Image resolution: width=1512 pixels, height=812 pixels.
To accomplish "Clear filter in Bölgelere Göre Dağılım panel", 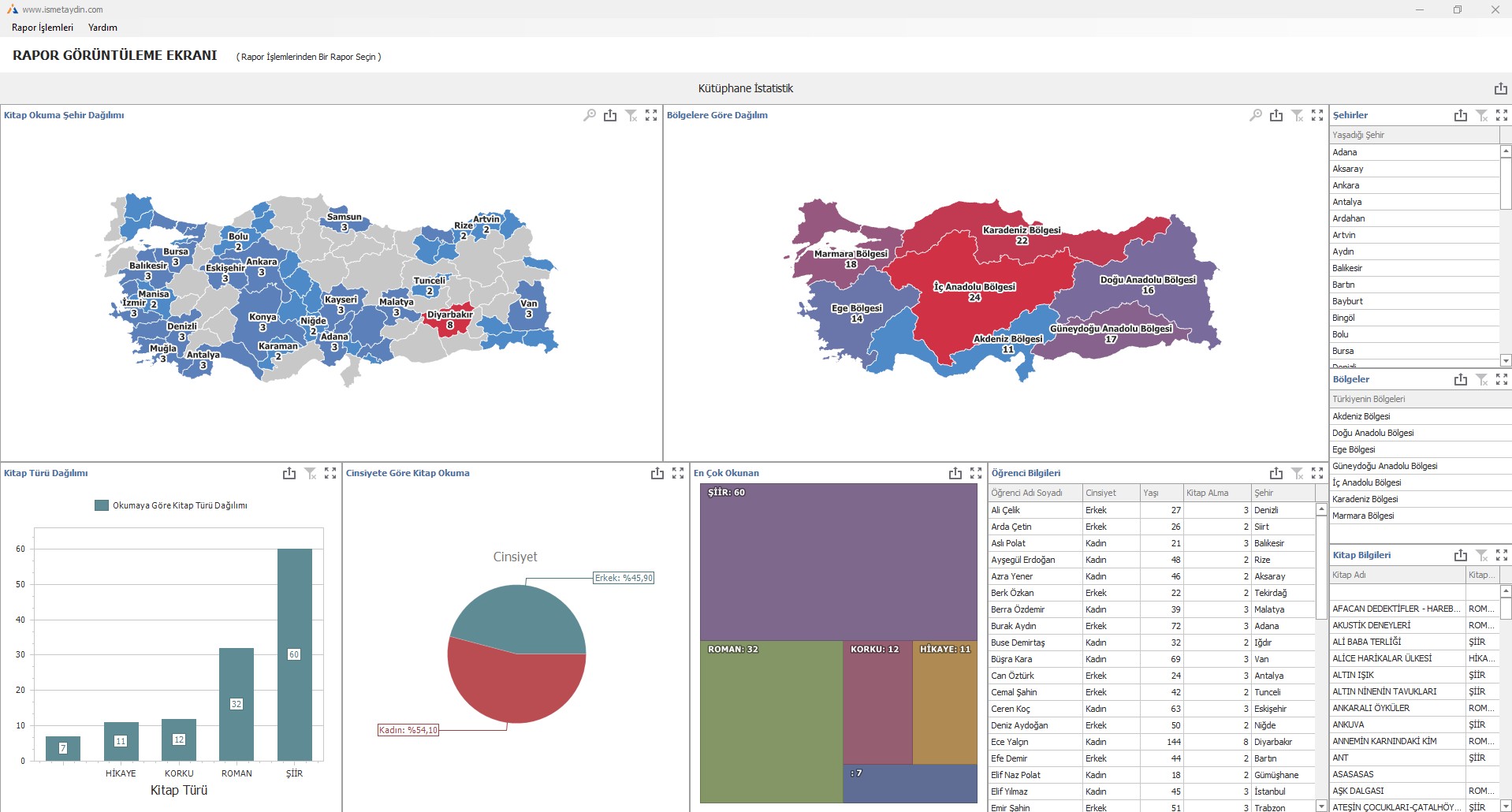I will pyautogui.click(x=1297, y=116).
